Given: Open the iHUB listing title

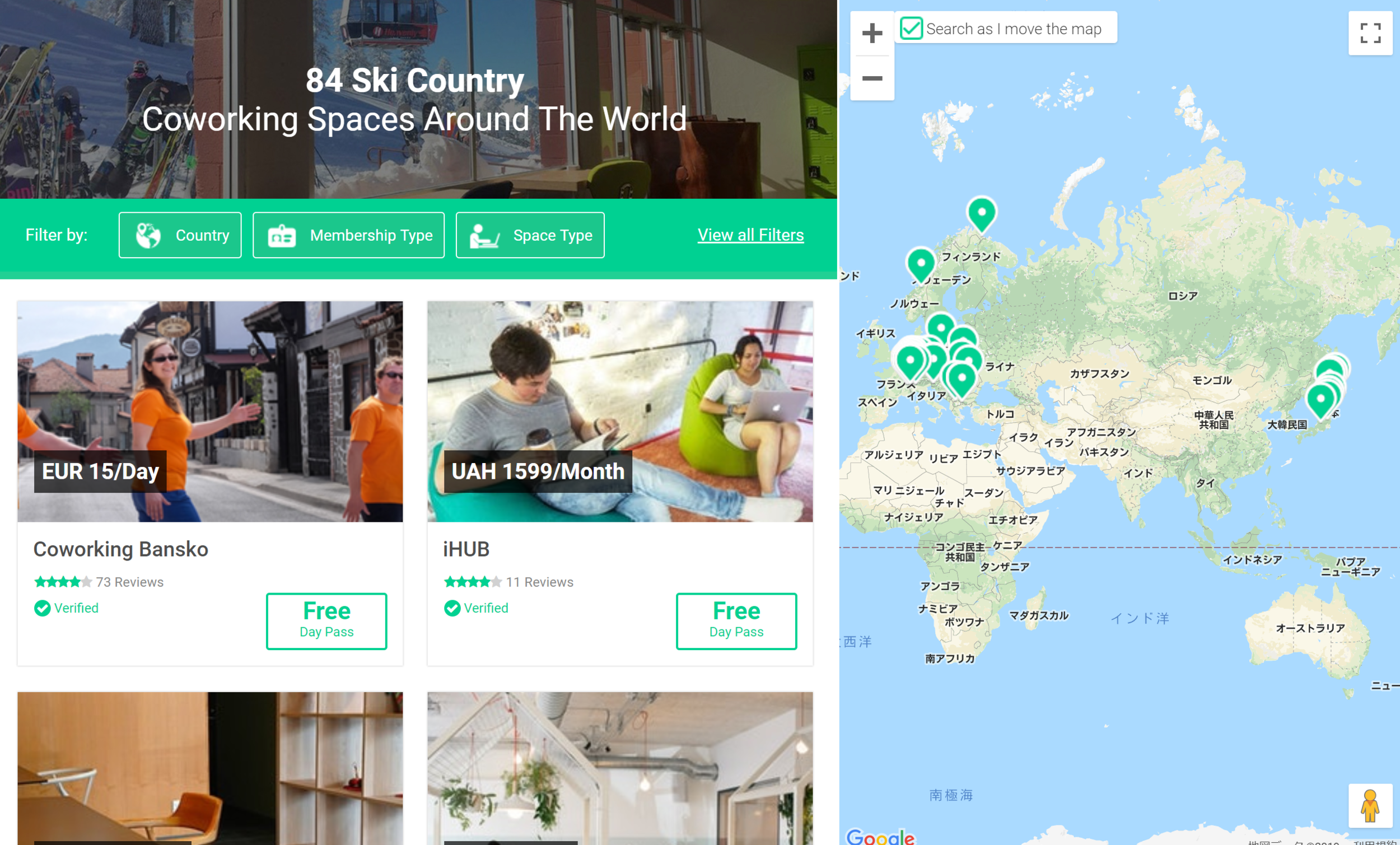Looking at the screenshot, I should click(466, 549).
